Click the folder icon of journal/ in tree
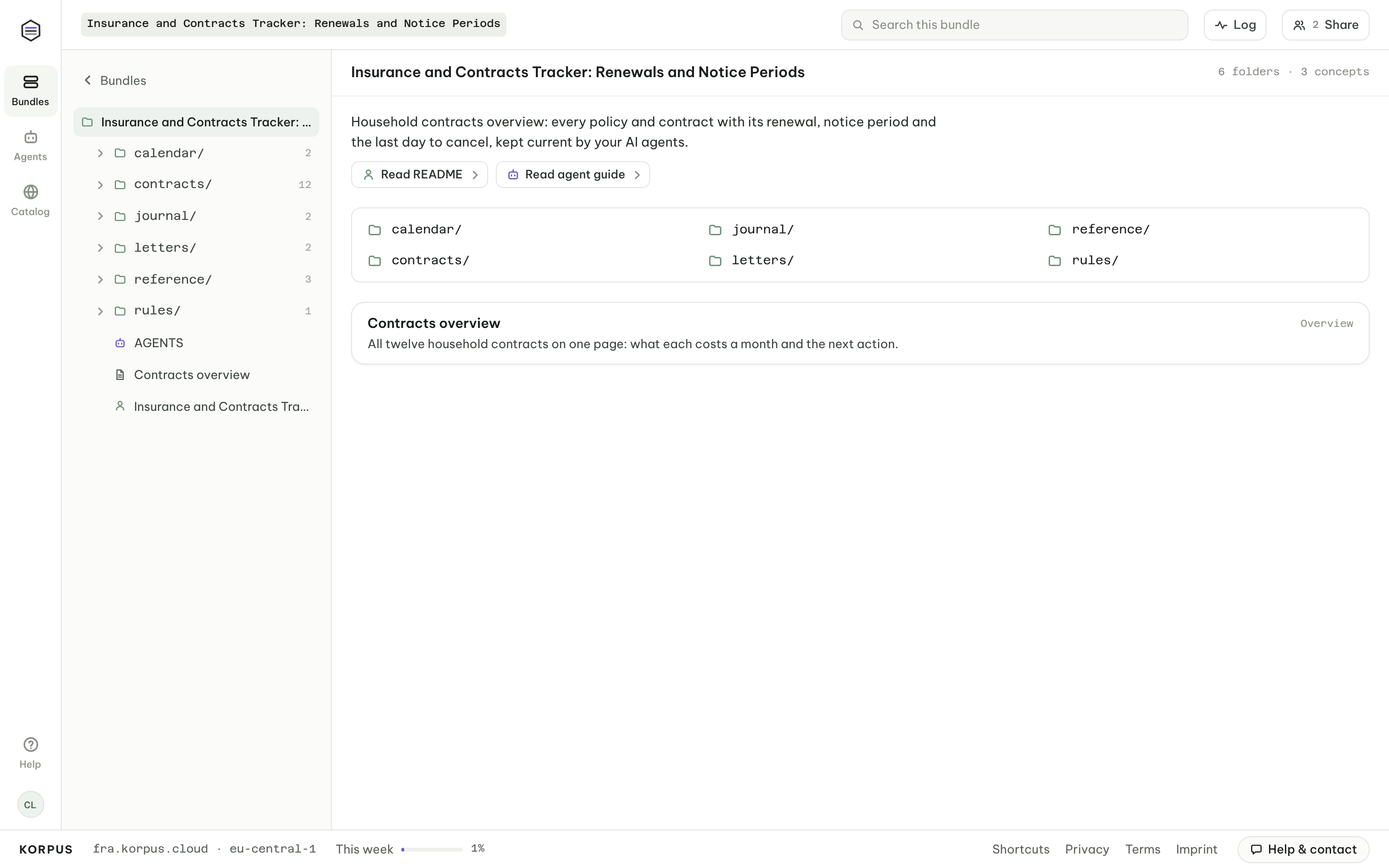The height and width of the screenshot is (868, 1389). pyautogui.click(x=120, y=216)
